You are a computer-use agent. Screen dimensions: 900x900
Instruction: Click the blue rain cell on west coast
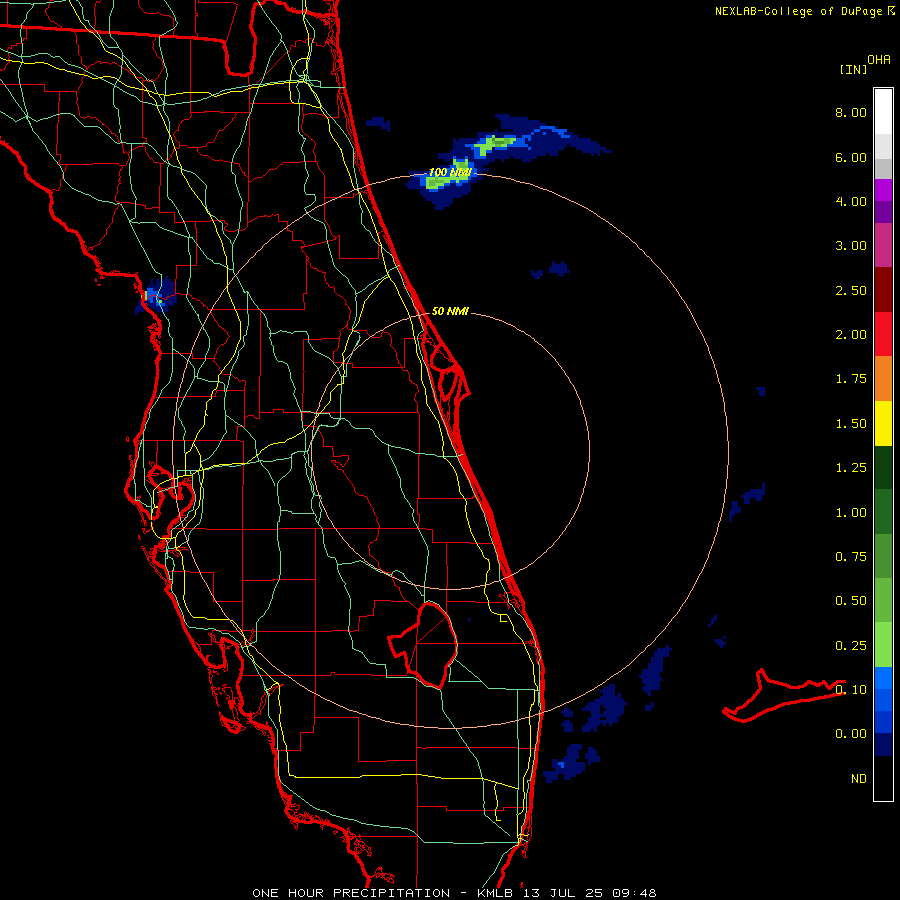156,296
